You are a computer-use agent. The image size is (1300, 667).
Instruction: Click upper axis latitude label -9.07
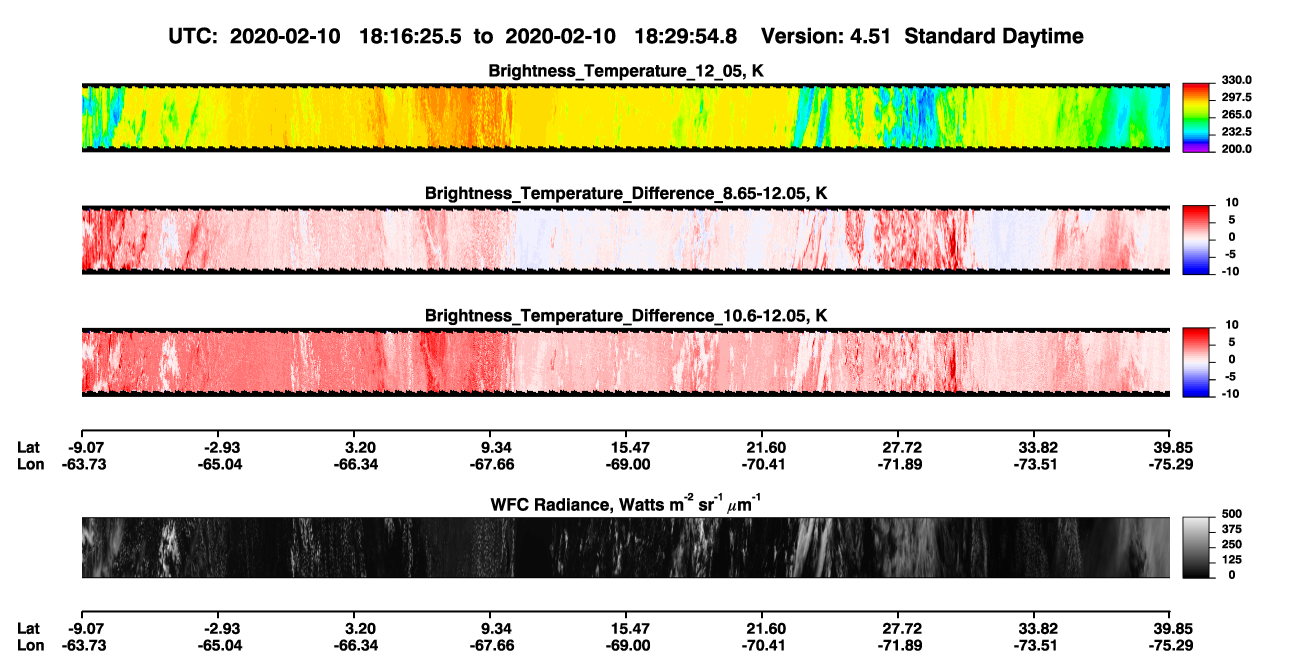click(x=87, y=448)
